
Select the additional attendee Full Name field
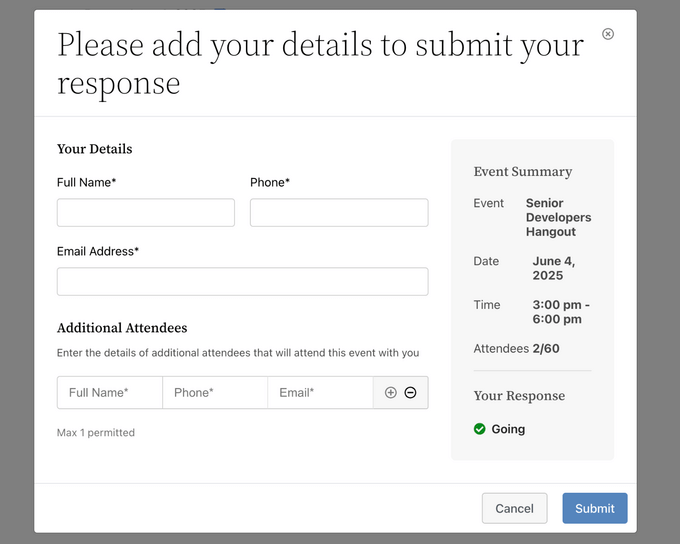click(110, 393)
